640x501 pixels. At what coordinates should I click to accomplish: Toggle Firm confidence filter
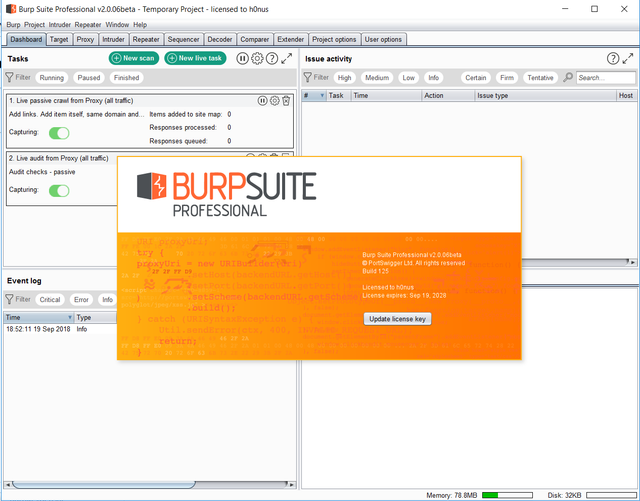[x=507, y=78]
